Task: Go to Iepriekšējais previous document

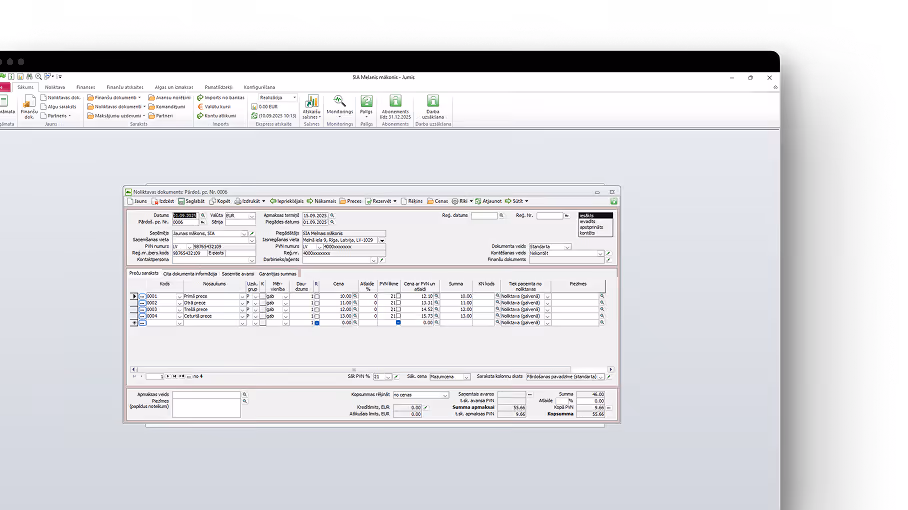Action: [x=287, y=201]
